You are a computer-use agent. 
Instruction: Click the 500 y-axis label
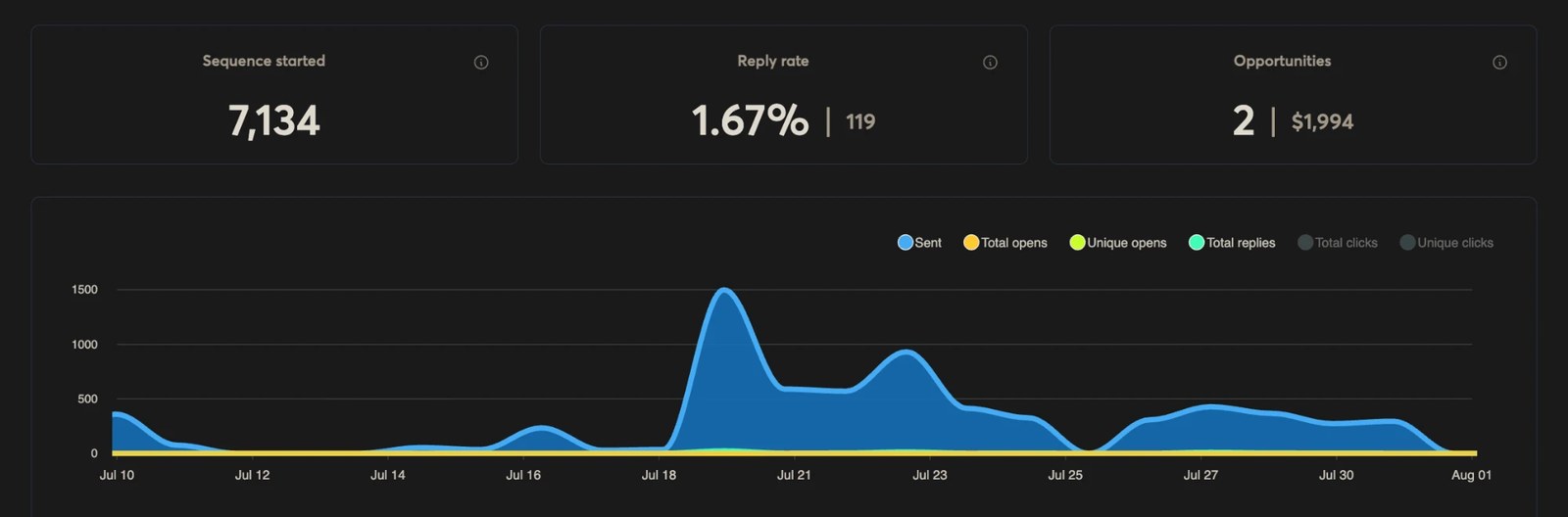[x=87, y=399]
